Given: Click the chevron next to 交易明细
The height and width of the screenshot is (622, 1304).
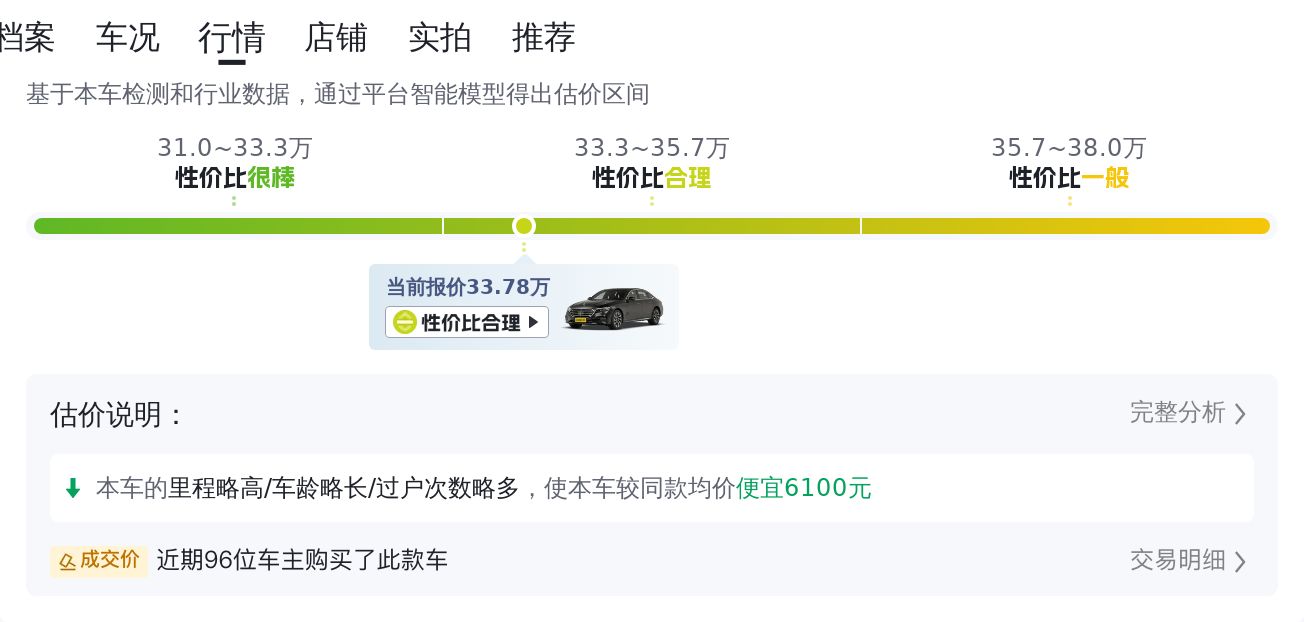Looking at the screenshot, I should pyautogui.click(x=1240, y=562).
